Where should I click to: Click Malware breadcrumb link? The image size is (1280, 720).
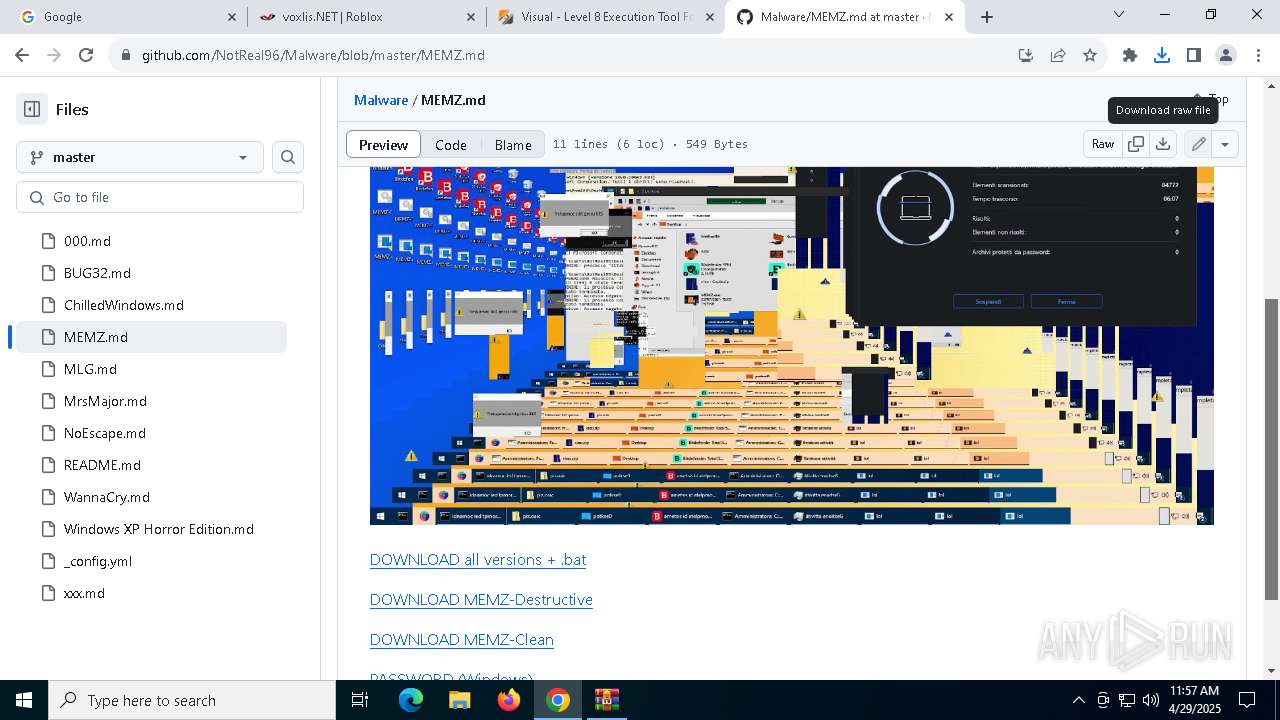381,100
